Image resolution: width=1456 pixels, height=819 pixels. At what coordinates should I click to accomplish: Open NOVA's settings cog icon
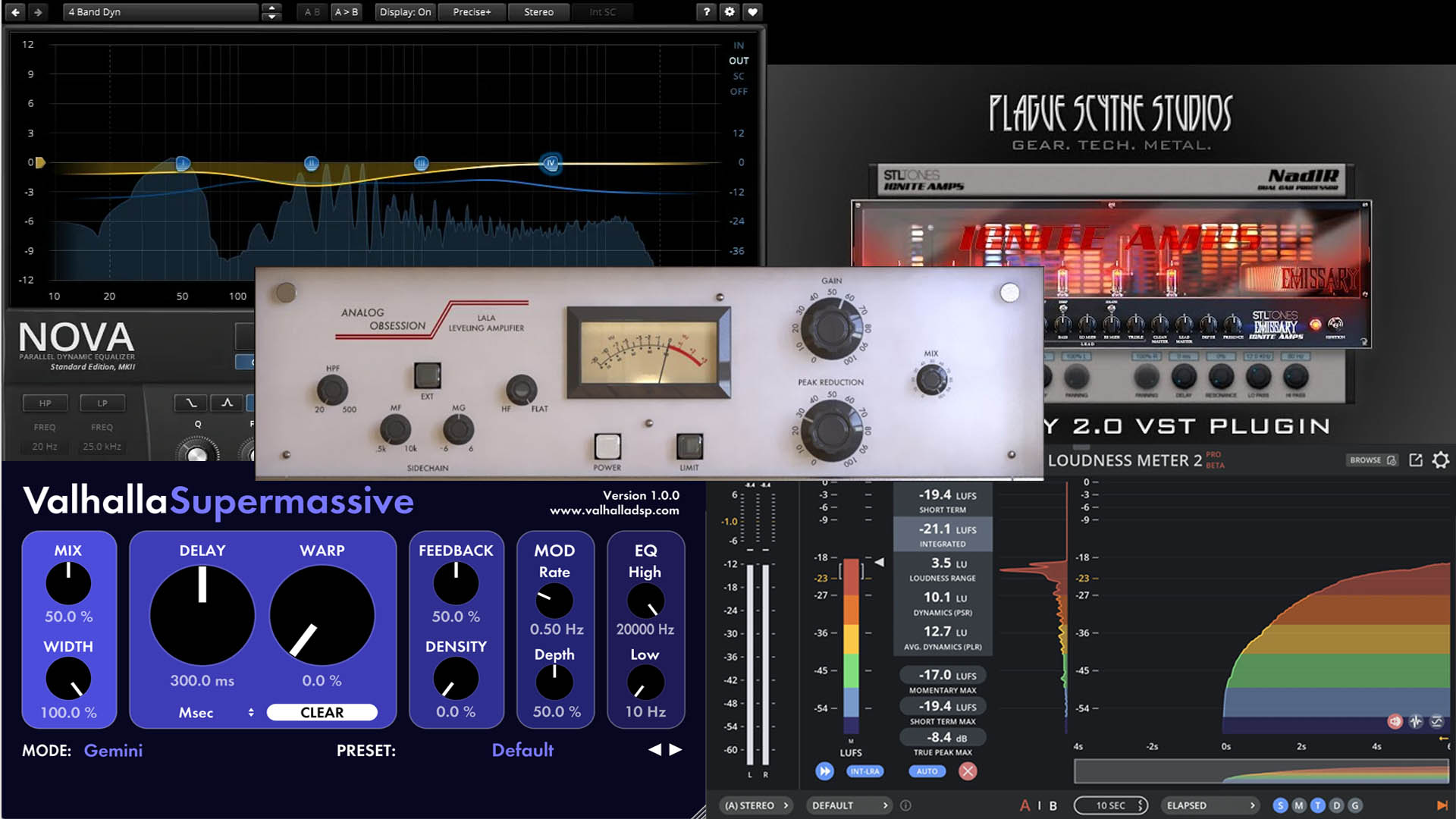click(x=730, y=11)
